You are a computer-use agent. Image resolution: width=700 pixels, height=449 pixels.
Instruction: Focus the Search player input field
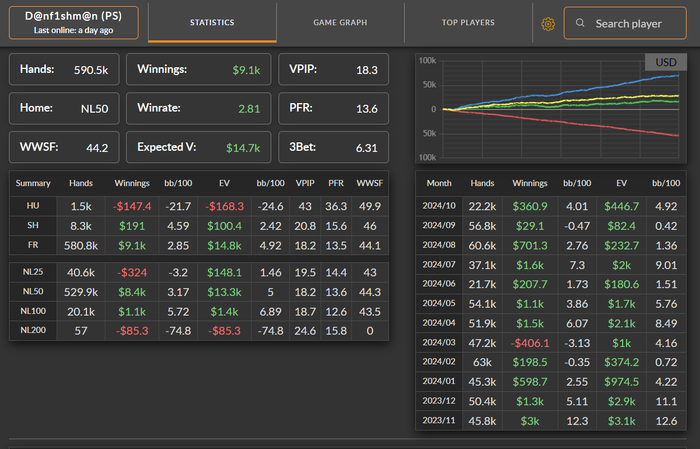625,23
